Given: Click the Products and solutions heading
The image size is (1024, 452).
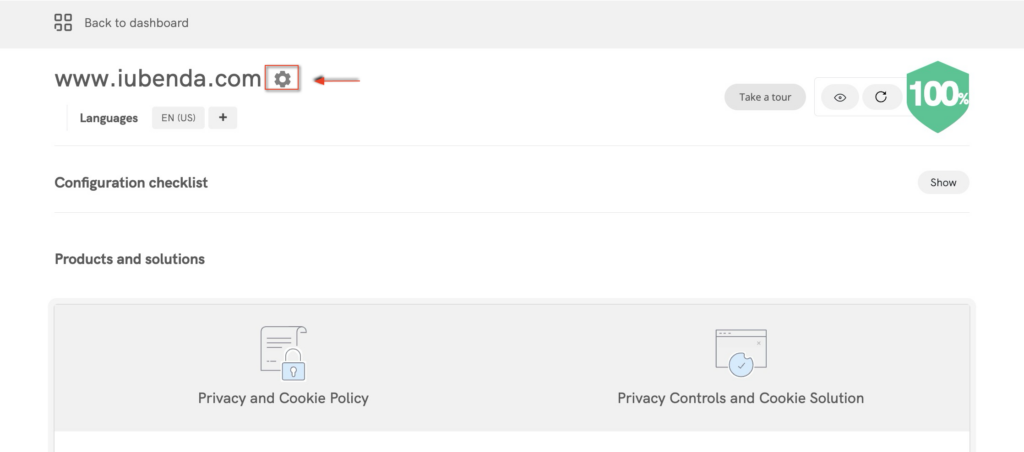Looking at the screenshot, I should (129, 259).
